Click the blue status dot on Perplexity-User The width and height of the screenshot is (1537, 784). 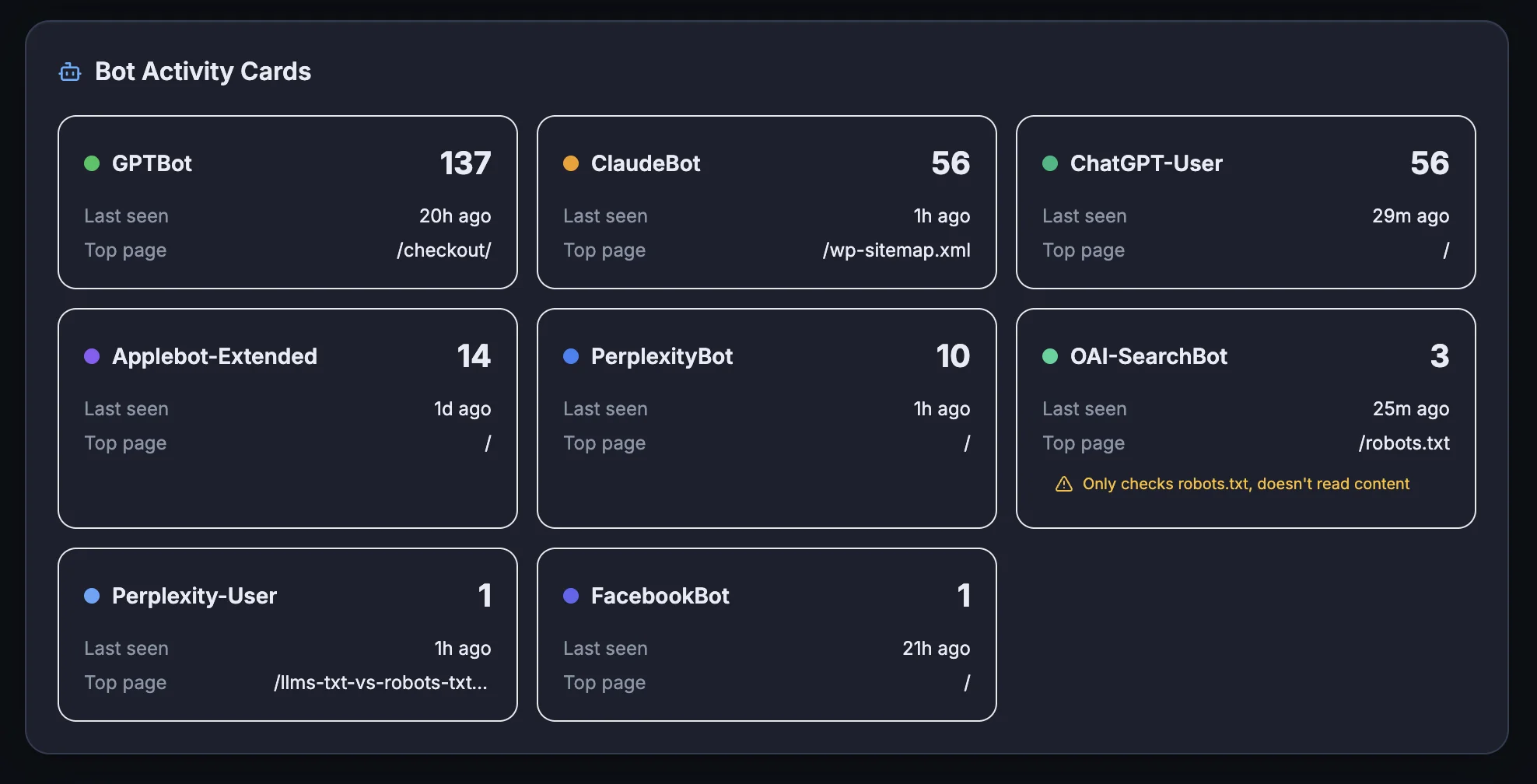tap(93, 596)
